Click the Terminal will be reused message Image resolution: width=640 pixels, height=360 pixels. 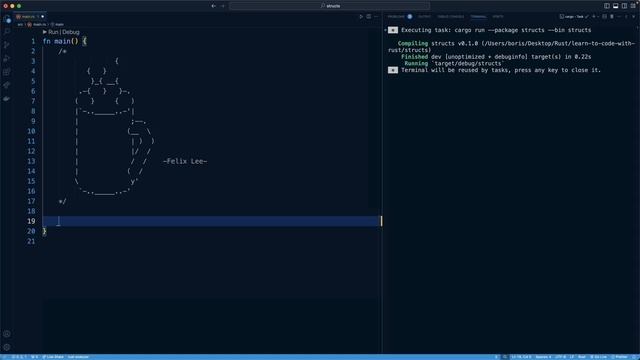click(x=501, y=70)
